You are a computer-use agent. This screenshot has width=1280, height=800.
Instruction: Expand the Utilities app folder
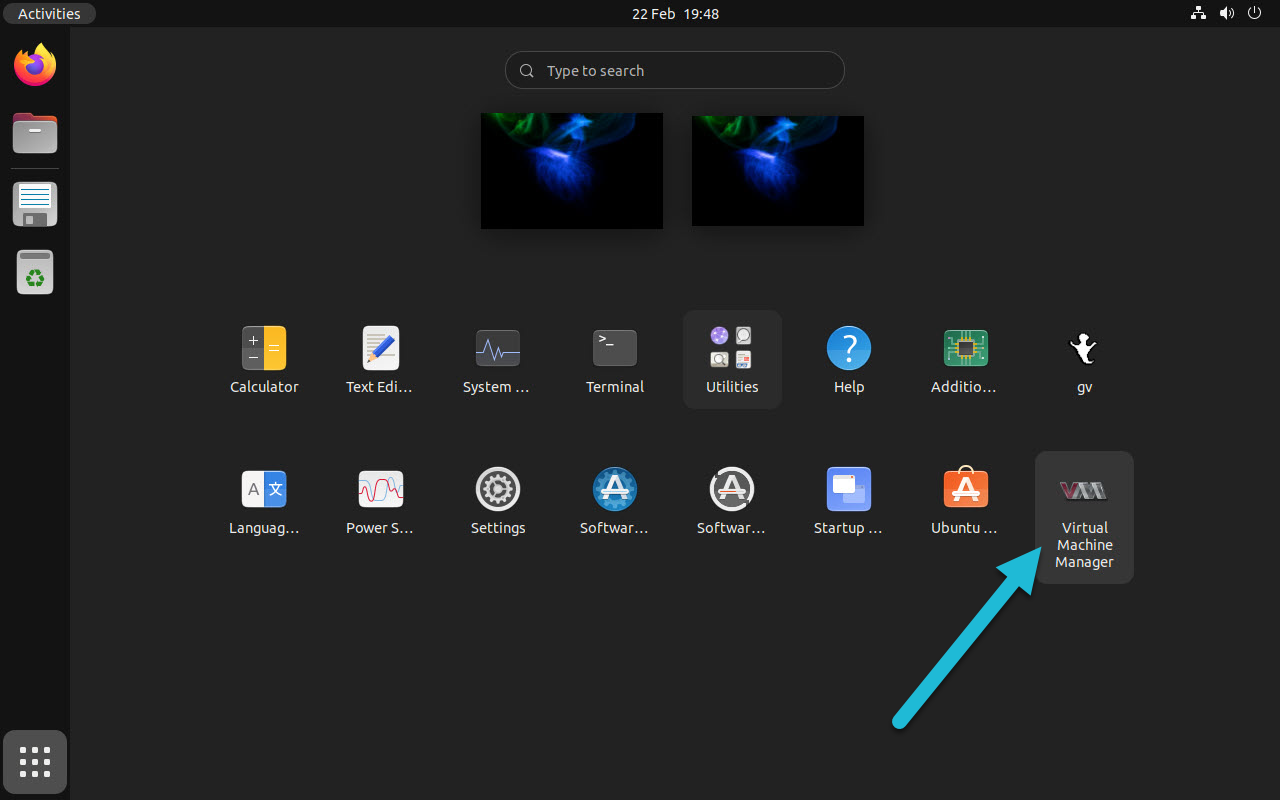[732, 358]
